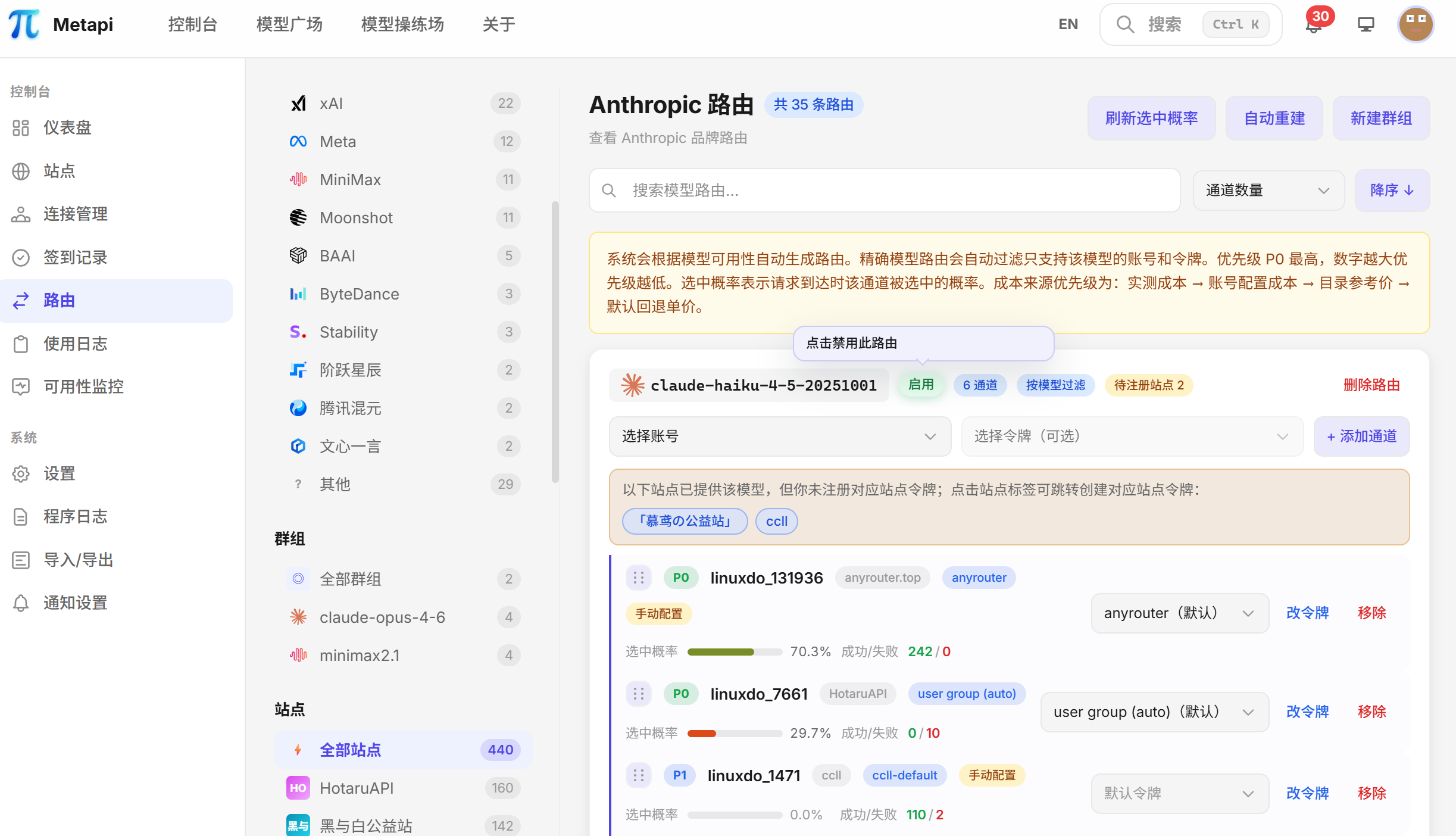The image size is (1456, 836).
Task: Click + 添加通道 button
Action: point(1362,436)
